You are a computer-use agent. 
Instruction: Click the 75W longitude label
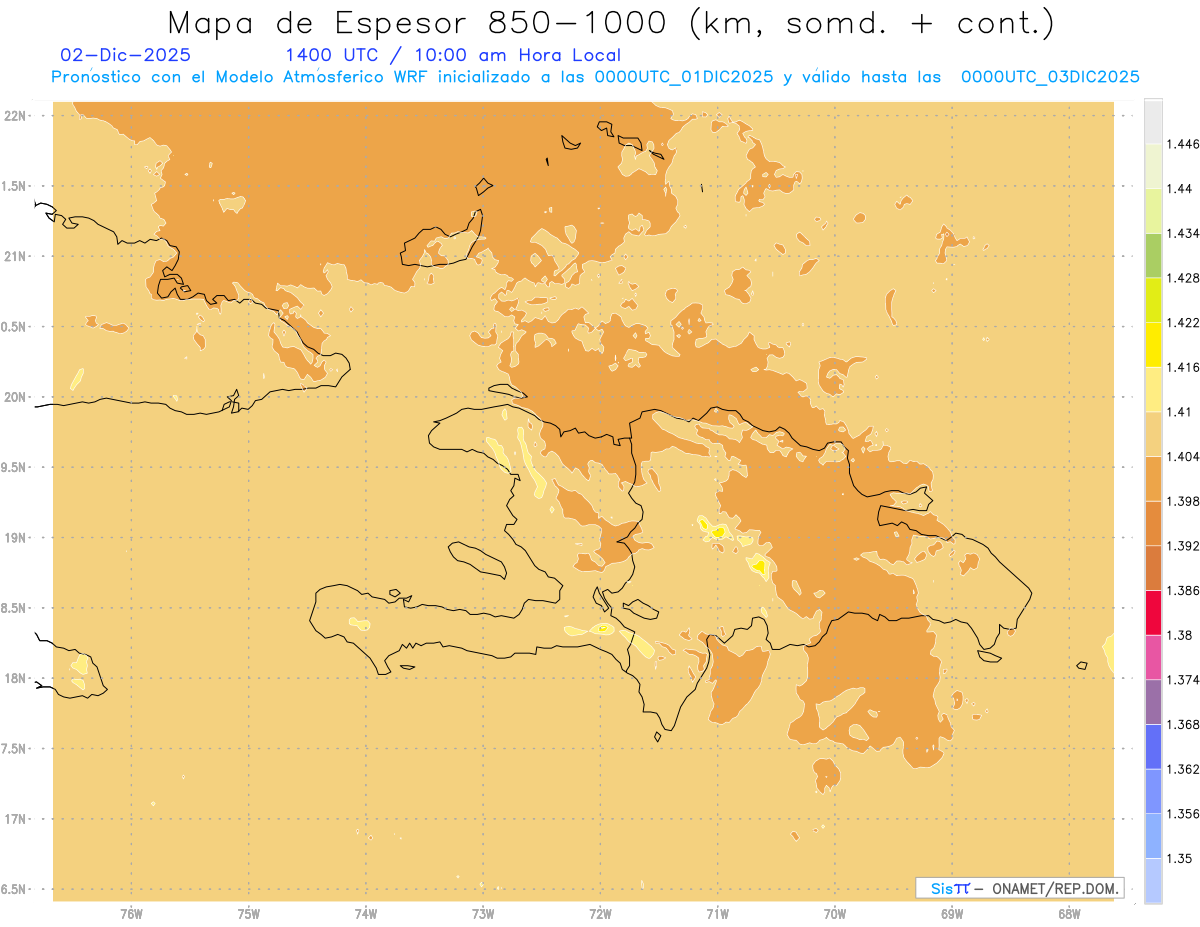(249, 913)
